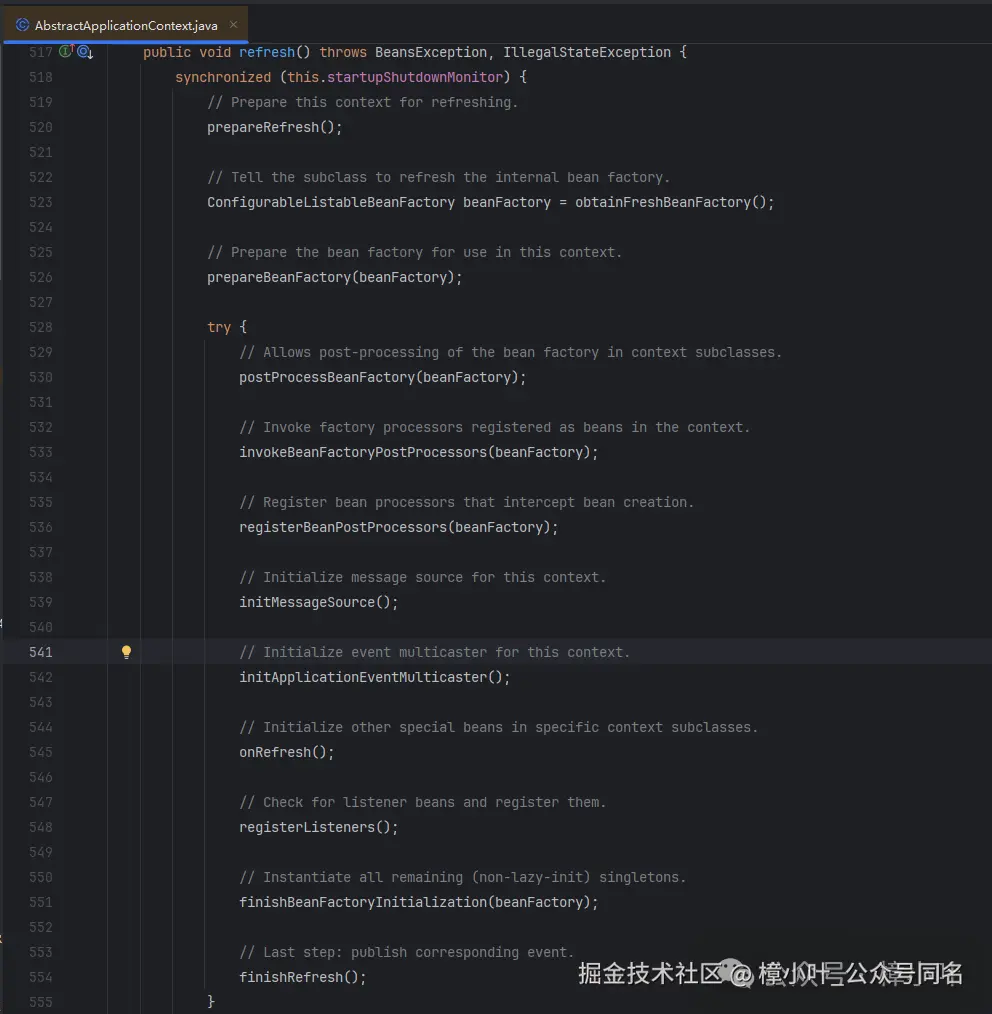Click line number 555 in the gutter
The height and width of the screenshot is (1014, 992).
(x=41, y=1002)
